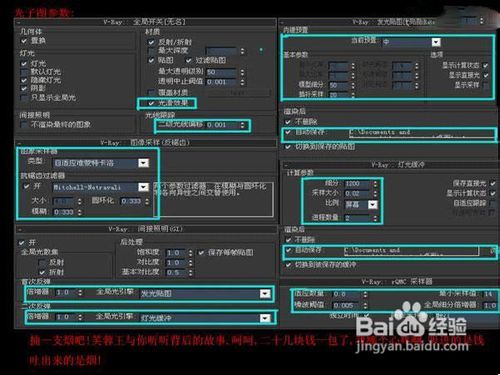Viewport: 500px width, 375px height.
Task: Adjust the 饱和度 spinner arrows
Action: (190, 253)
